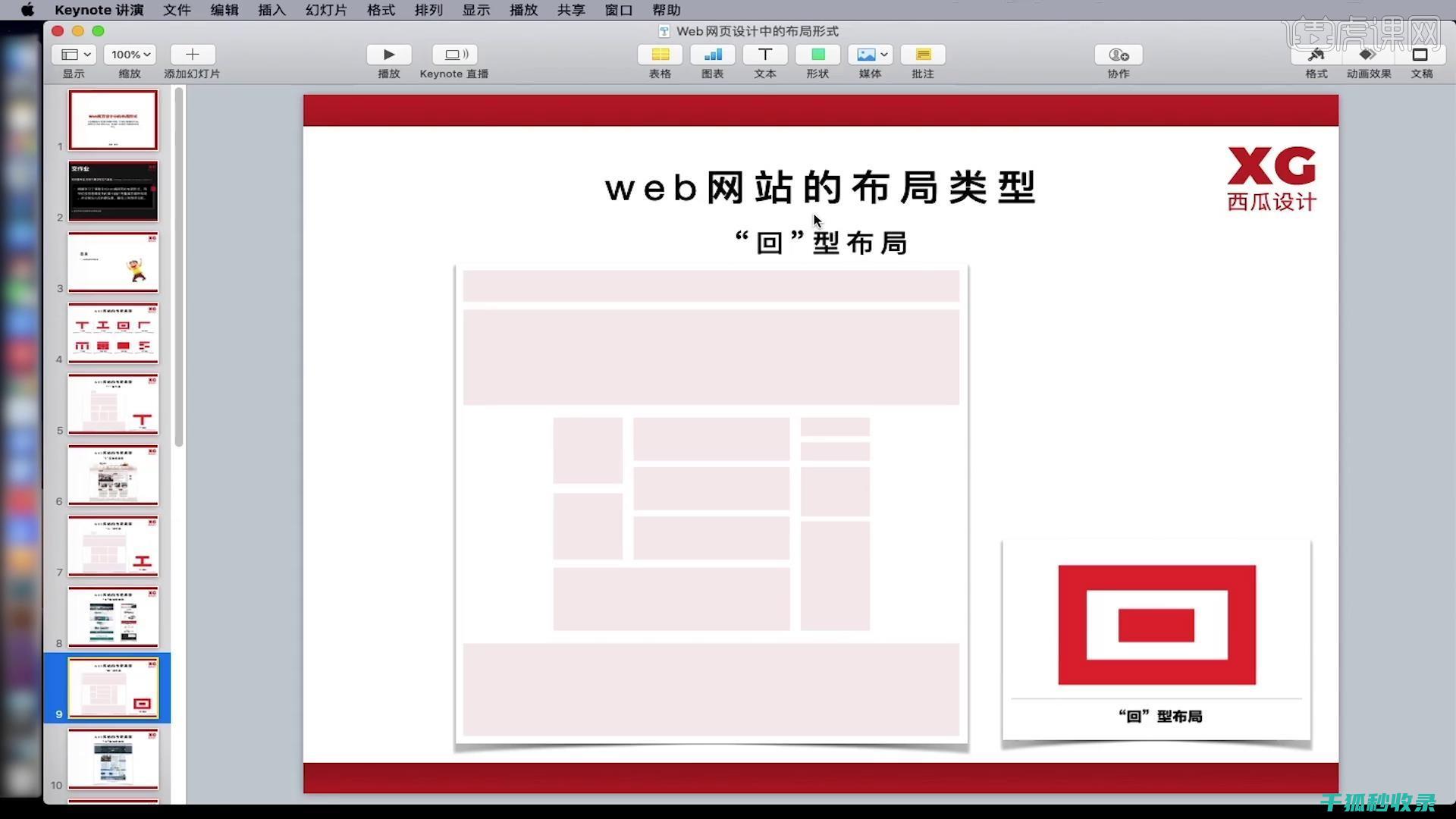Open the 100% zoom dropdown
The image size is (1456, 819).
[x=130, y=55]
